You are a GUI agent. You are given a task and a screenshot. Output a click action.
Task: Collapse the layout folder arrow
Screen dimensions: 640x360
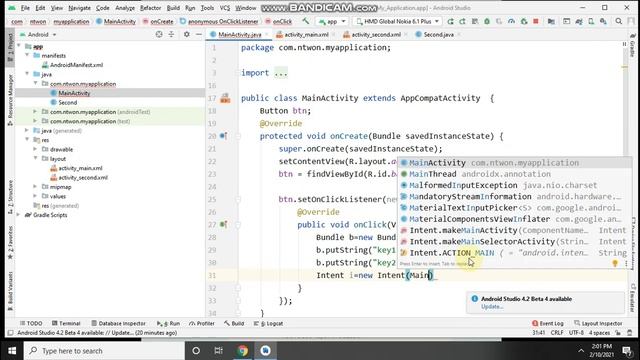coord(36,158)
